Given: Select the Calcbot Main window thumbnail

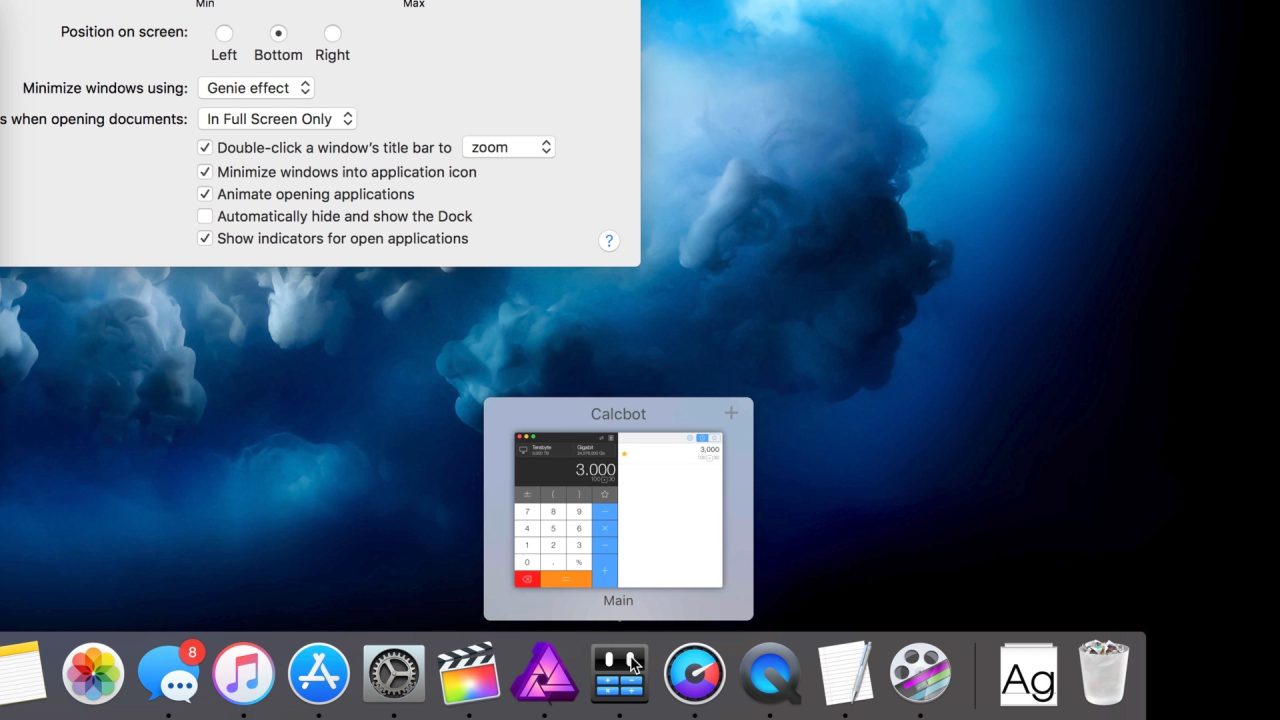Looking at the screenshot, I should [x=618, y=510].
